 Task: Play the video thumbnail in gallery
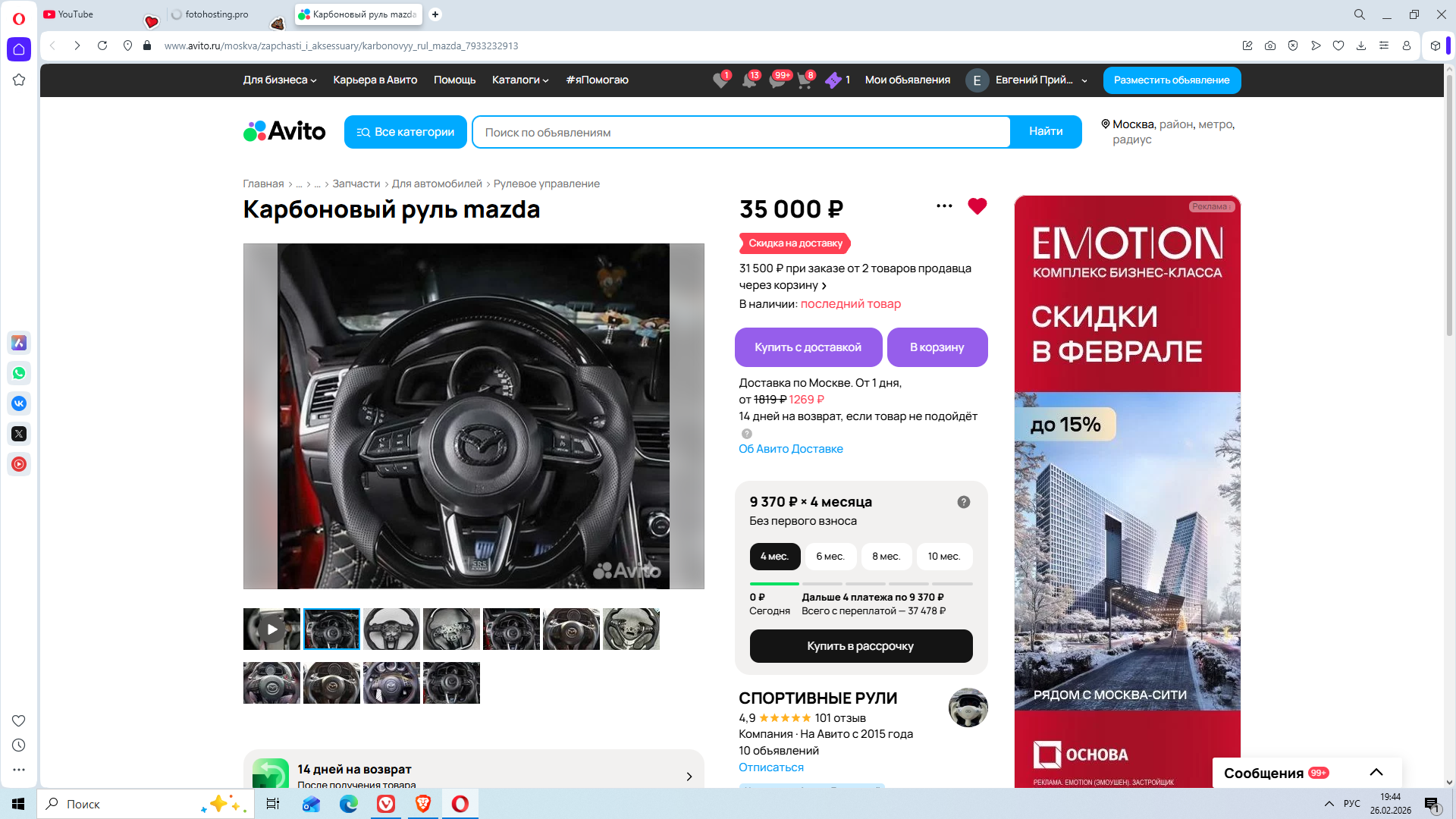pos(271,629)
